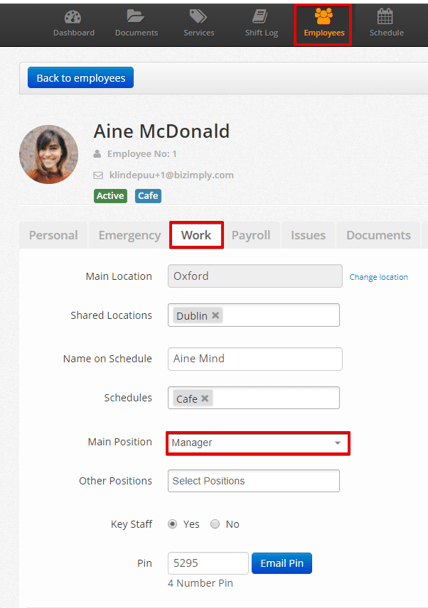Click the Email Pin button
The height and width of the screenshot is (608, 428).
pyautogui.click(x=282, y=563)
